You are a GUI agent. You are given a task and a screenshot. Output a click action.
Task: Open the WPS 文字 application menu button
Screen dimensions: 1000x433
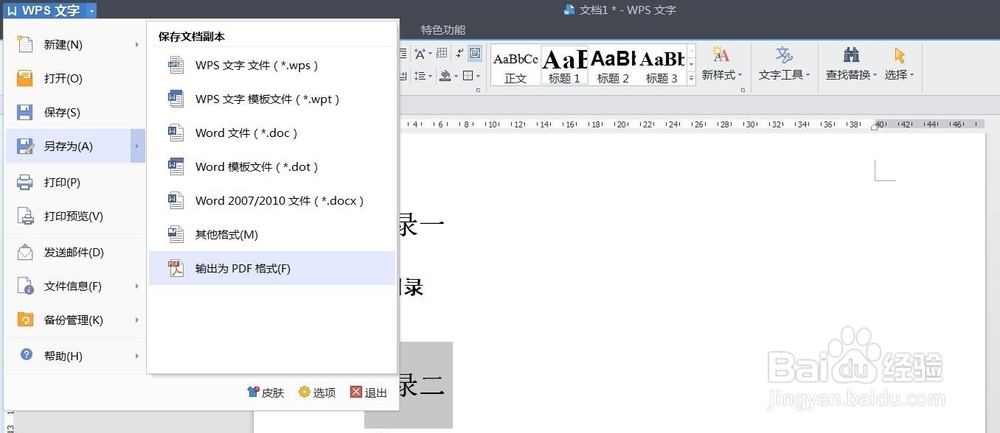coord(45,10)
